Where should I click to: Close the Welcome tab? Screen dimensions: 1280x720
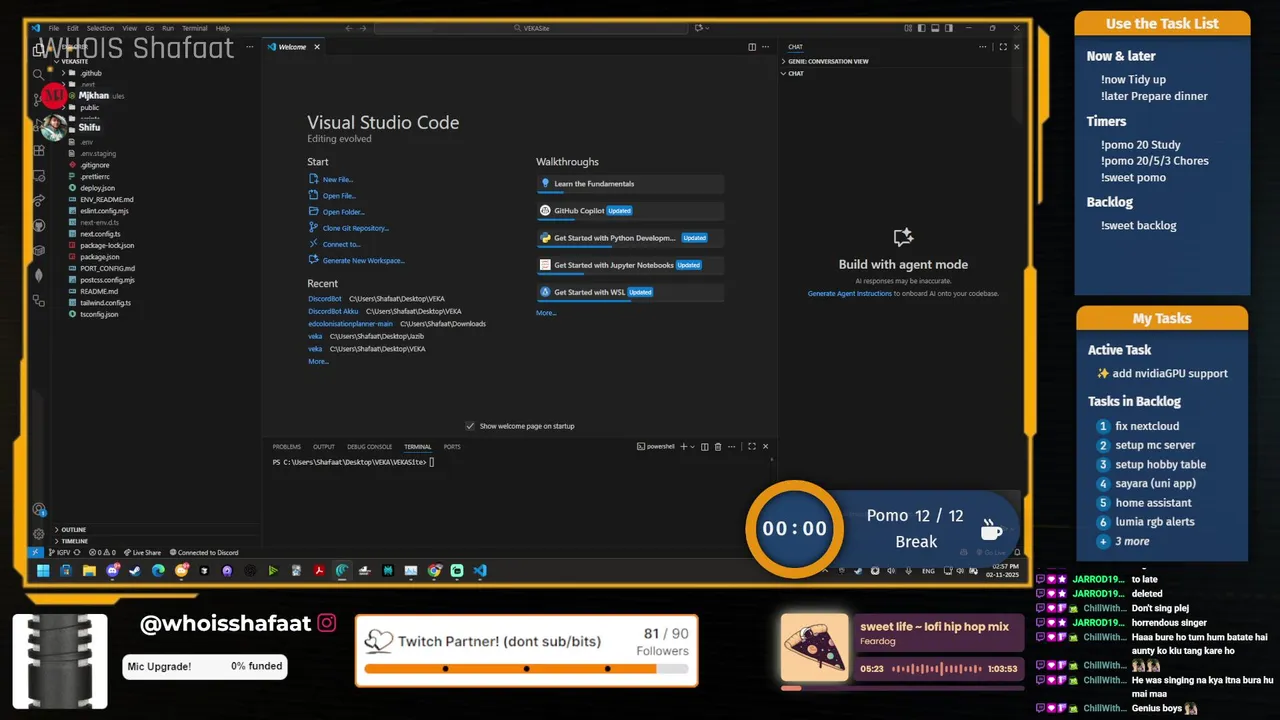(317, 47)
